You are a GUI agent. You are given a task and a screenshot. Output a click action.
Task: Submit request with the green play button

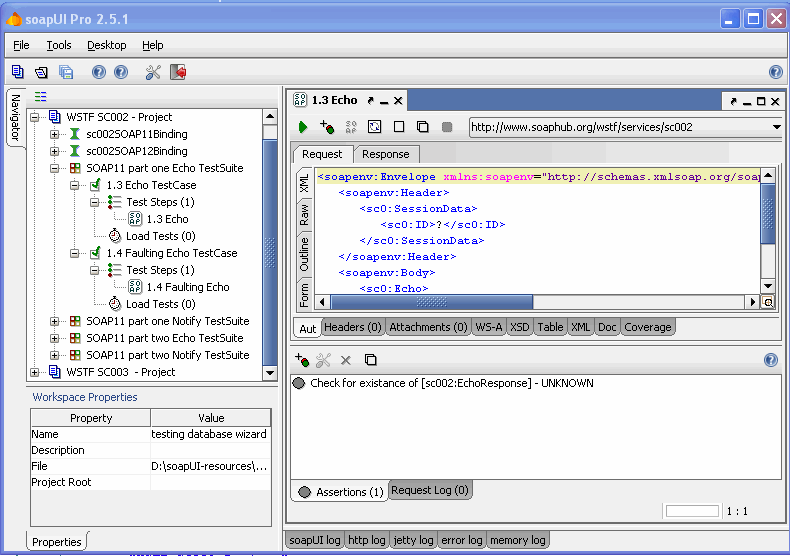(303, 127)
